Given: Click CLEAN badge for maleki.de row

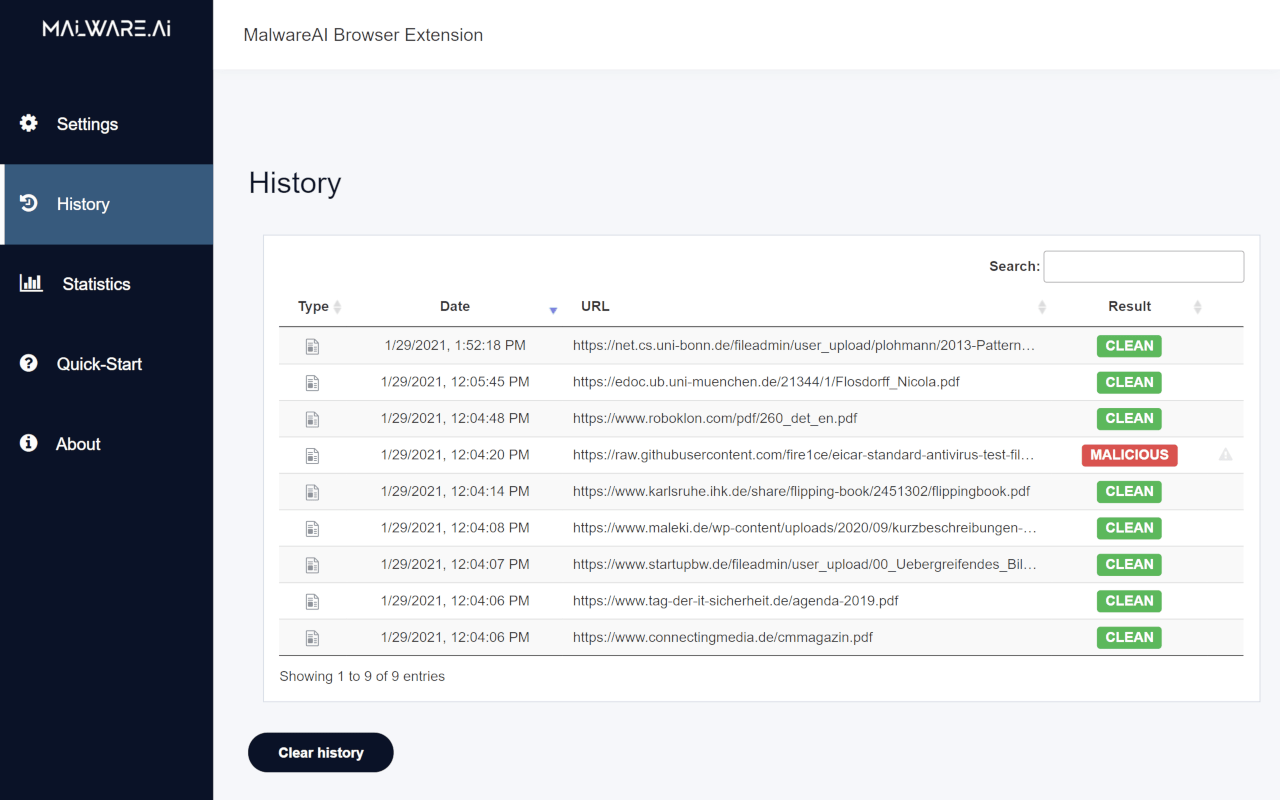Looking at the screenshot, I should click(1129, 528).
